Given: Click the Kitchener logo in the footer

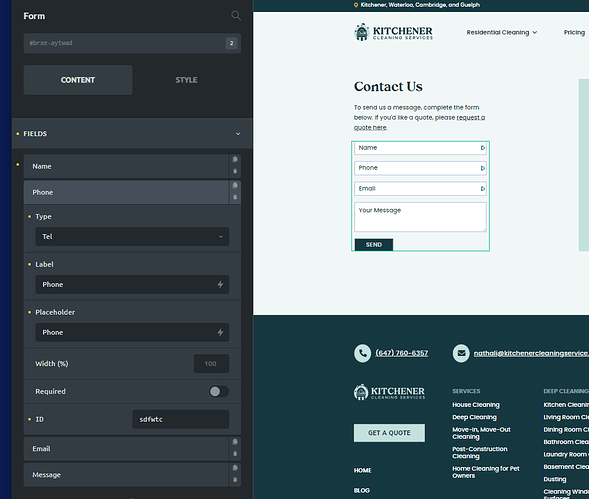Looking at the screenshot, I should (x=389, y=392).
